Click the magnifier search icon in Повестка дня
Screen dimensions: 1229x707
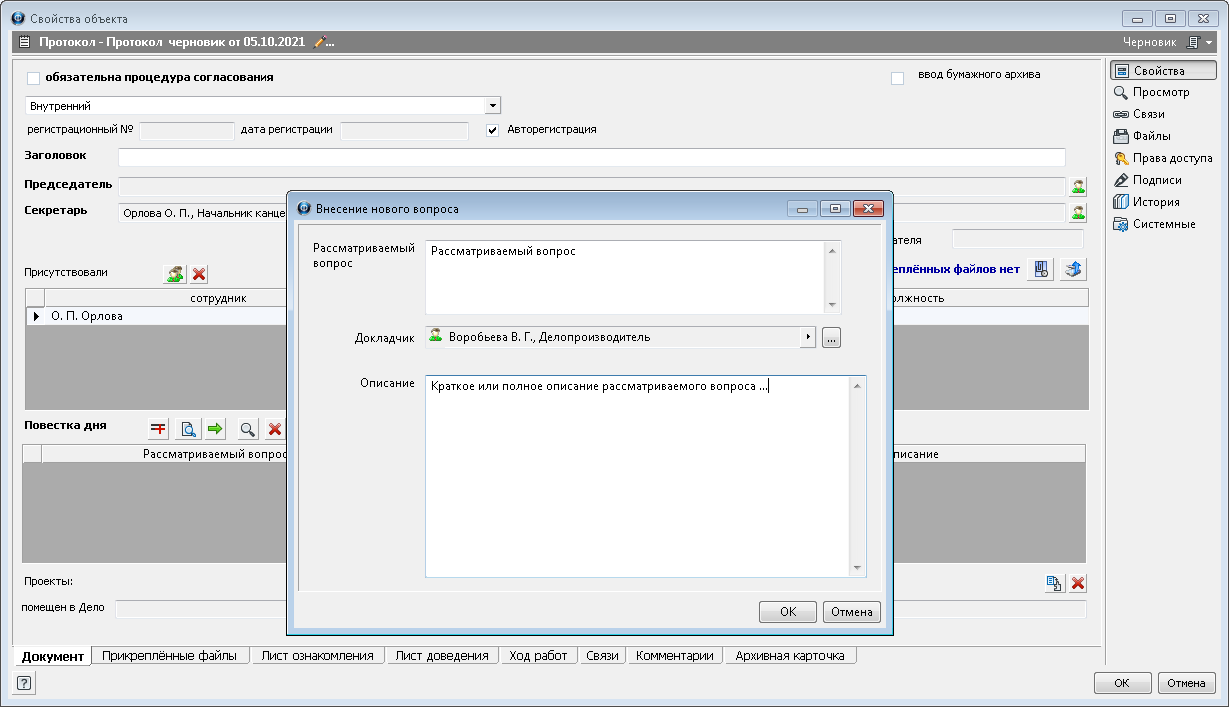(x=247, y=429)
